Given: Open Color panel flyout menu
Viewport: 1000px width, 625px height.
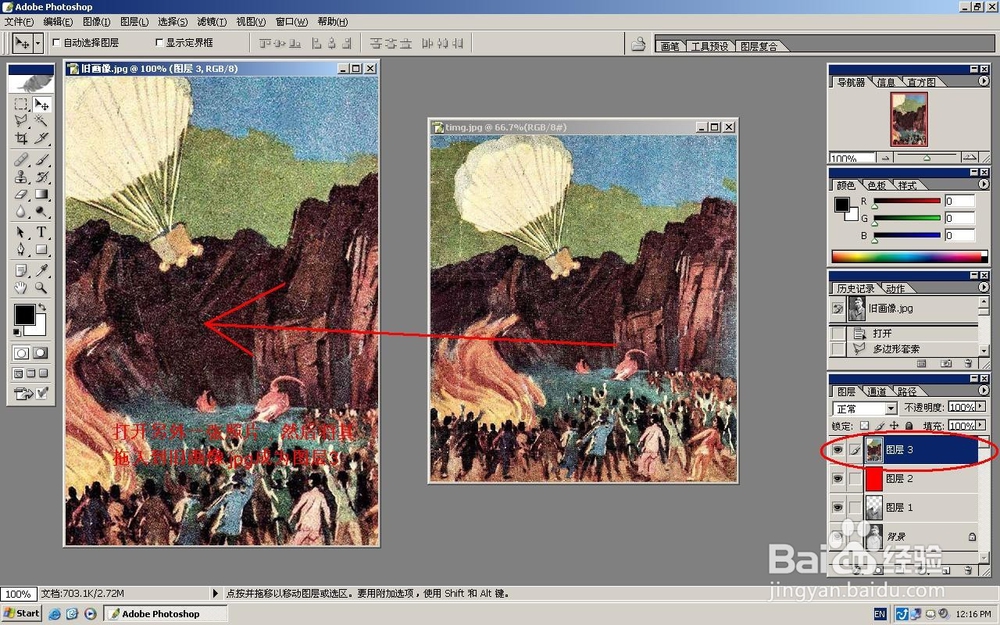Looking at the screenshot, I should coord(983,184).
